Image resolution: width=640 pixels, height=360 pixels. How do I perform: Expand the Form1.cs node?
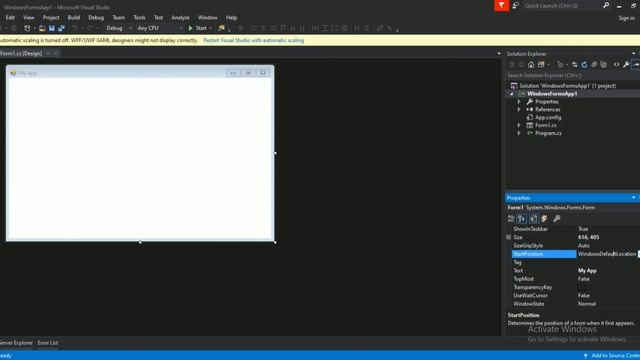coord(519,125)
